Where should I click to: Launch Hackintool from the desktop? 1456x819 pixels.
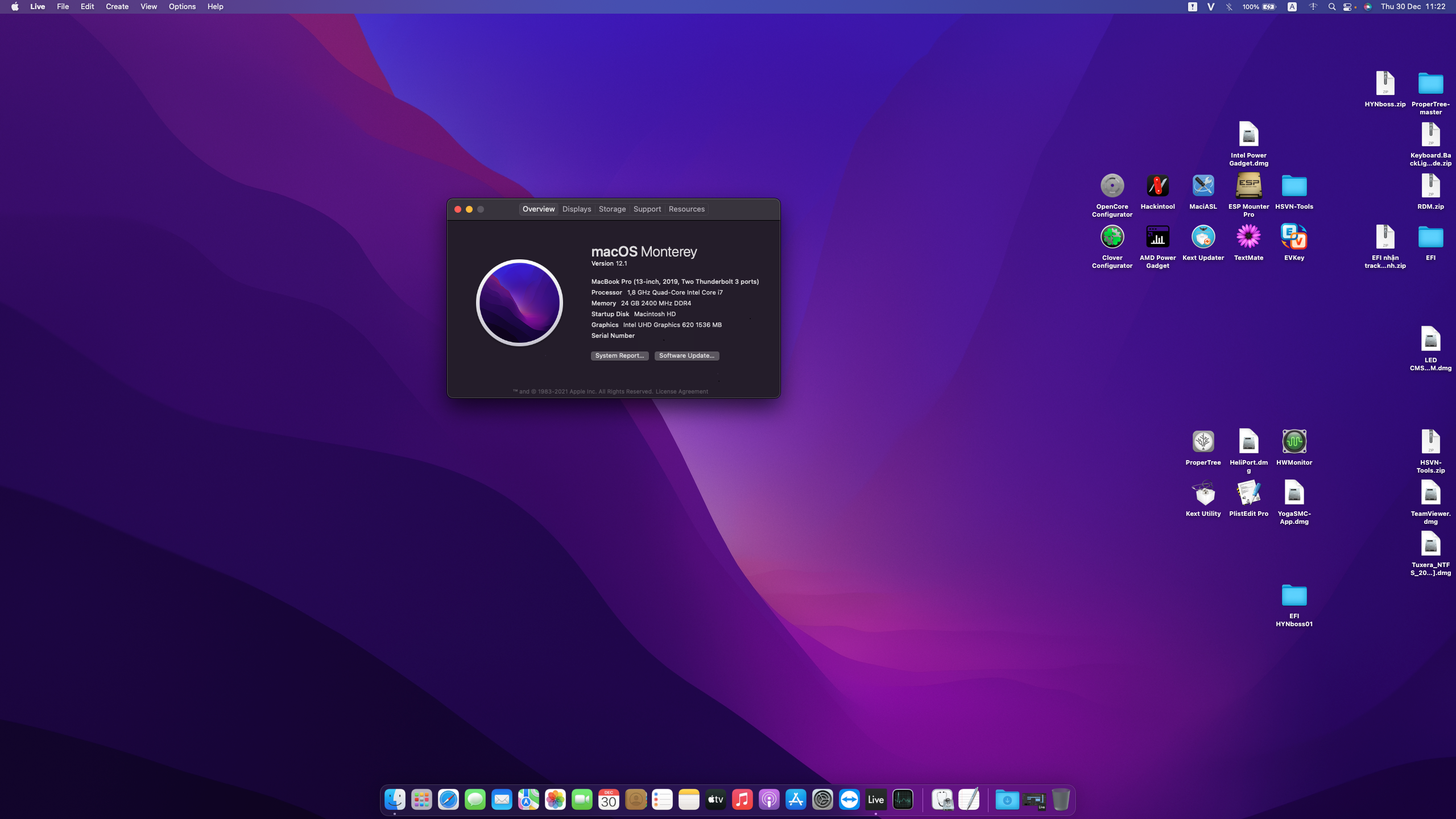(x=1157, y=186)
